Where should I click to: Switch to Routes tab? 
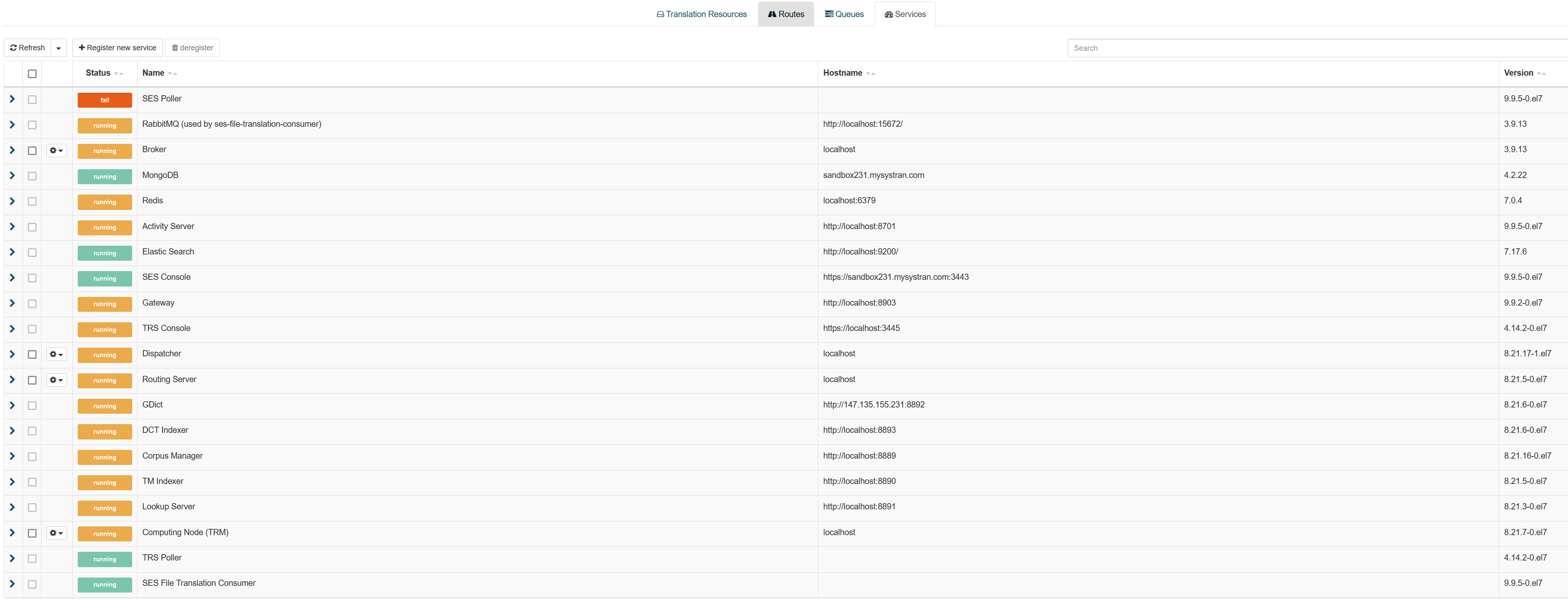[x=786, y=14]
